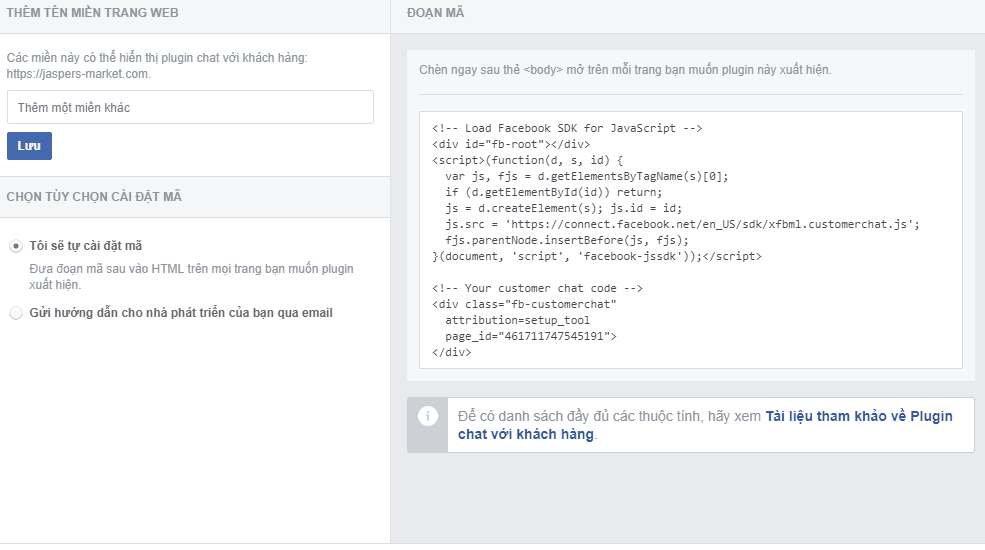Click the 'Chèn ngay sau thẻ <body>' instruction text
The image size is (985, 550).
click(x=625, y=71)
